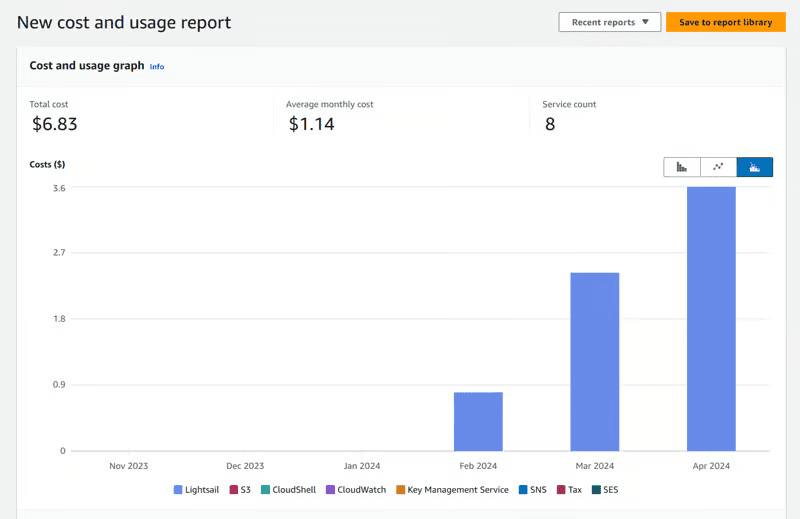Click the Recent reports dropdown arrow
Image resolution: width=800 pixels, height=519 pixels.
coord(645,22)
